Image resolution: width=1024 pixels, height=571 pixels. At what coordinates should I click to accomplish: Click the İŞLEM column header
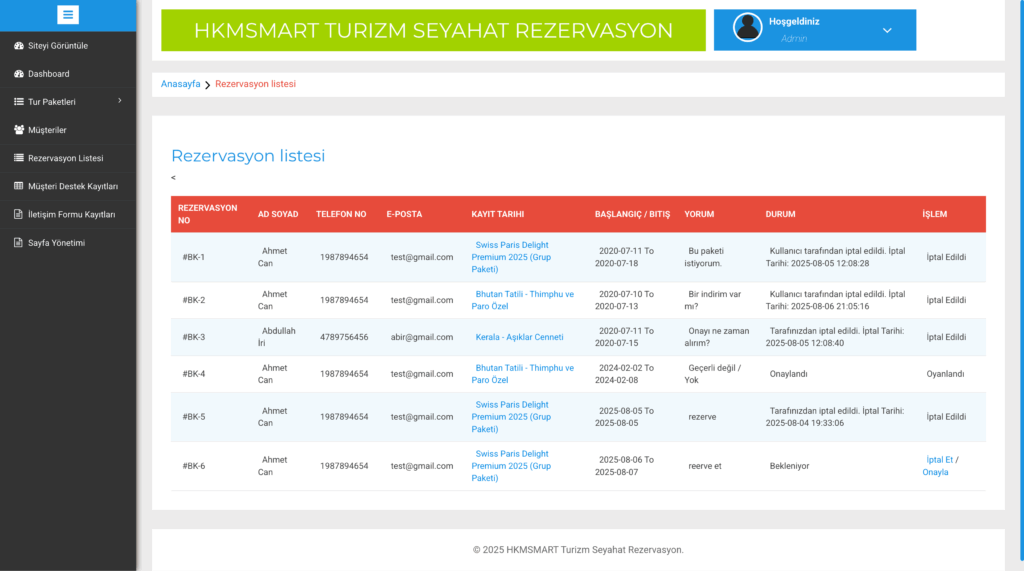(935, 214)
